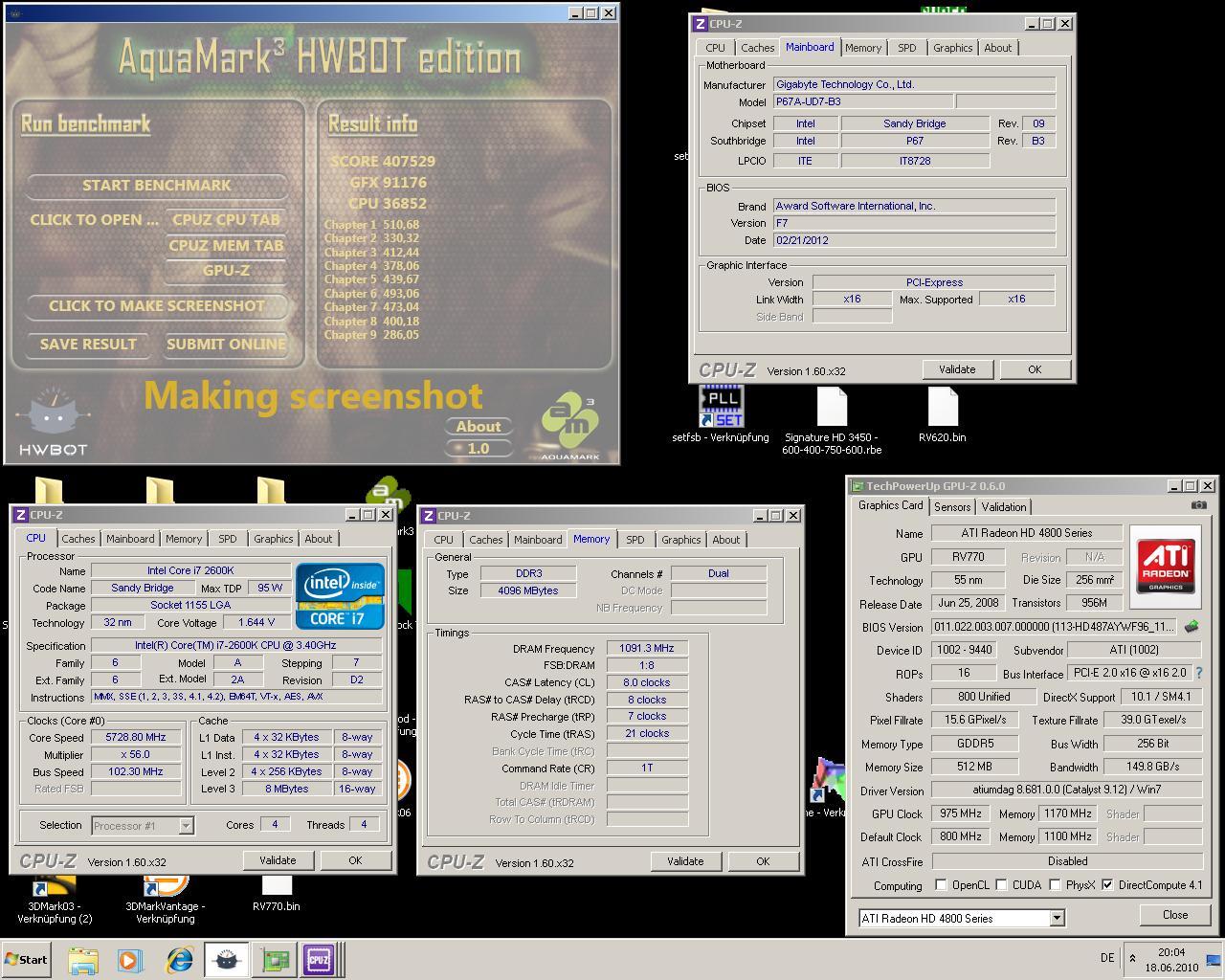Click the P67A-UD7-B3 motherboard model value
1225x980 pixels.
[x=862, y=101]
